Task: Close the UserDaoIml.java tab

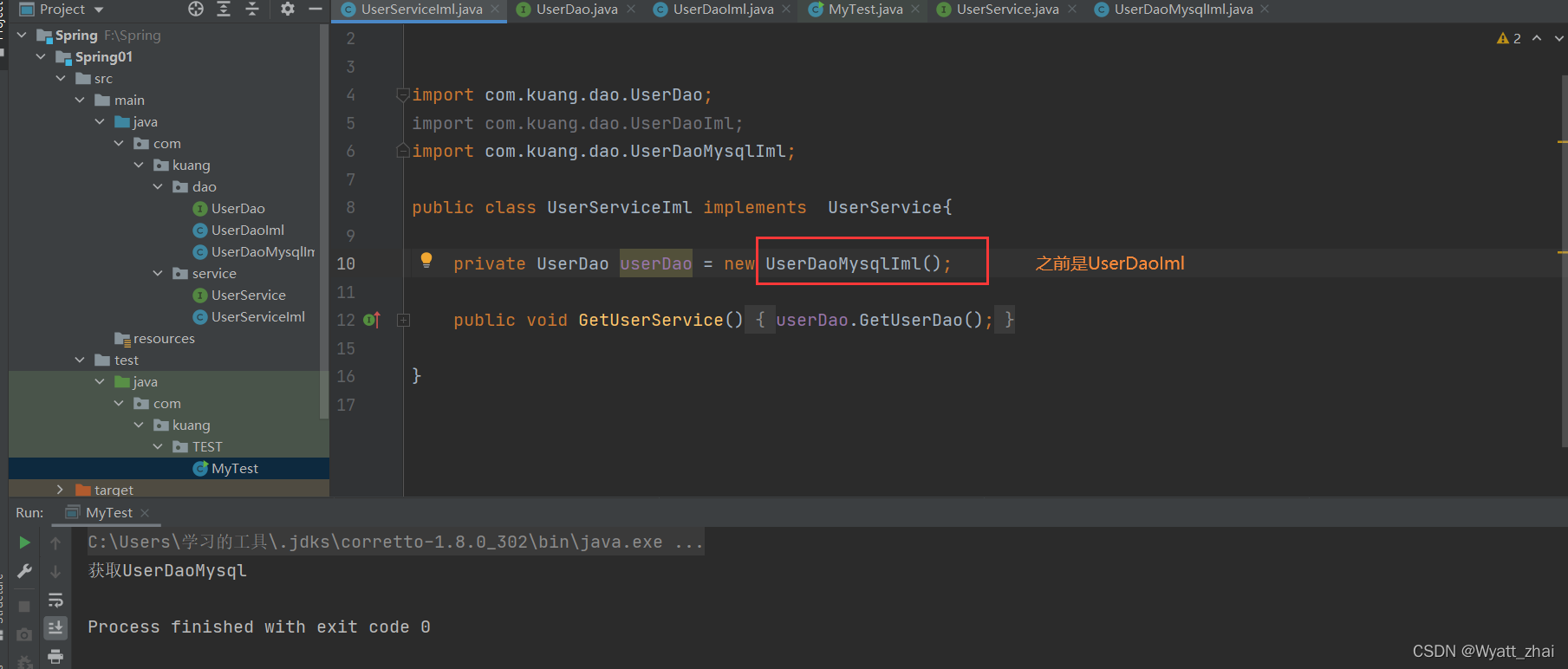Action: [786, 10]
